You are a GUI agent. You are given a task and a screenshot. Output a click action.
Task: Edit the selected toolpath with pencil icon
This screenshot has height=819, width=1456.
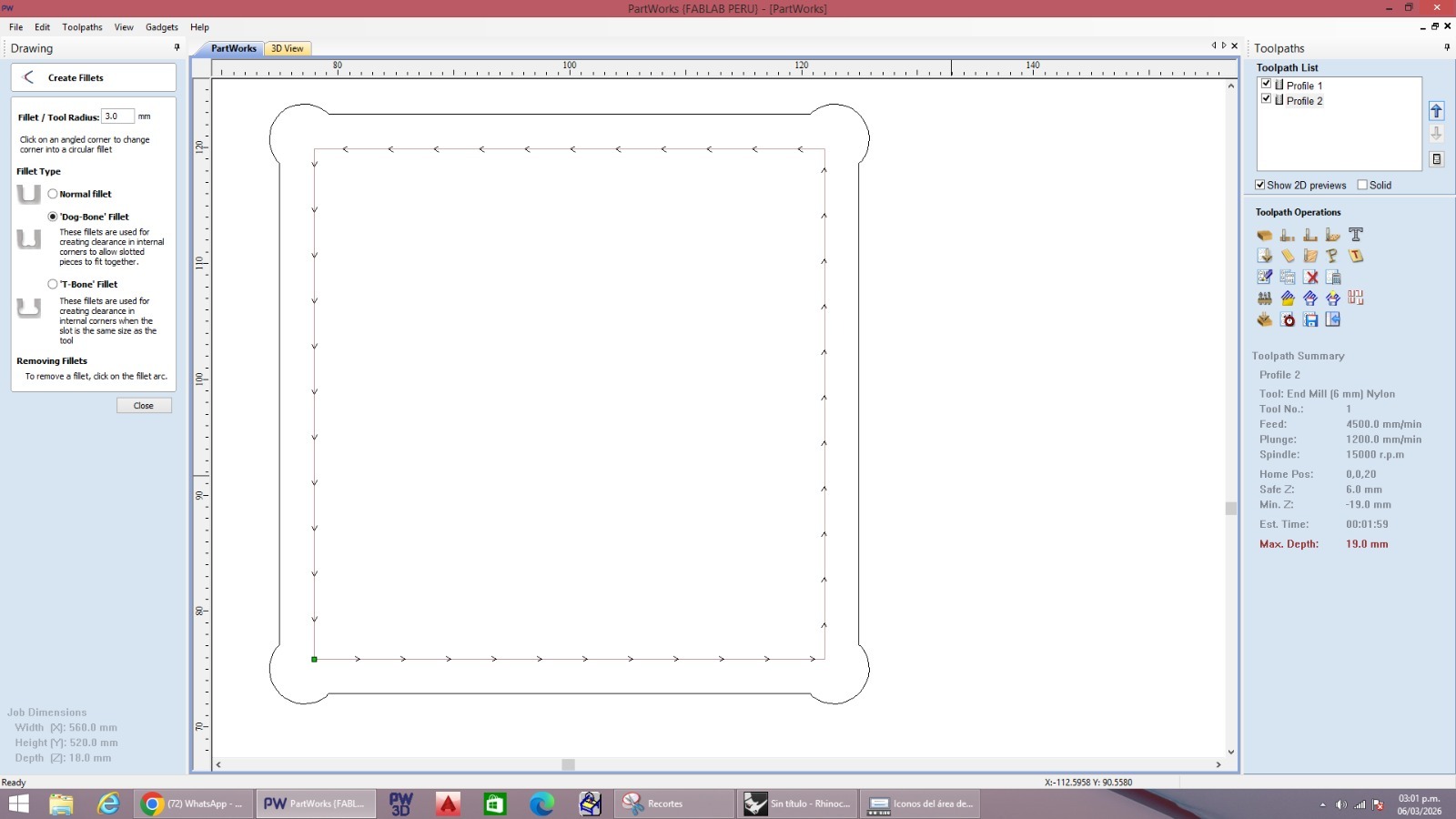(1265, 277)
